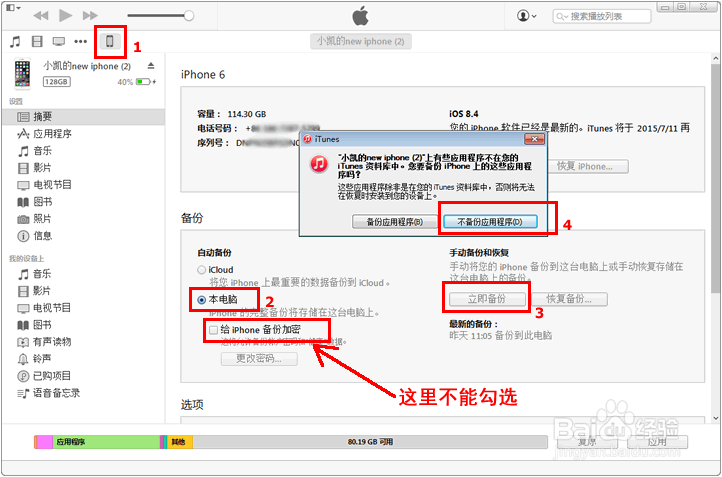Open the account user dropdown

pos(526,16)
